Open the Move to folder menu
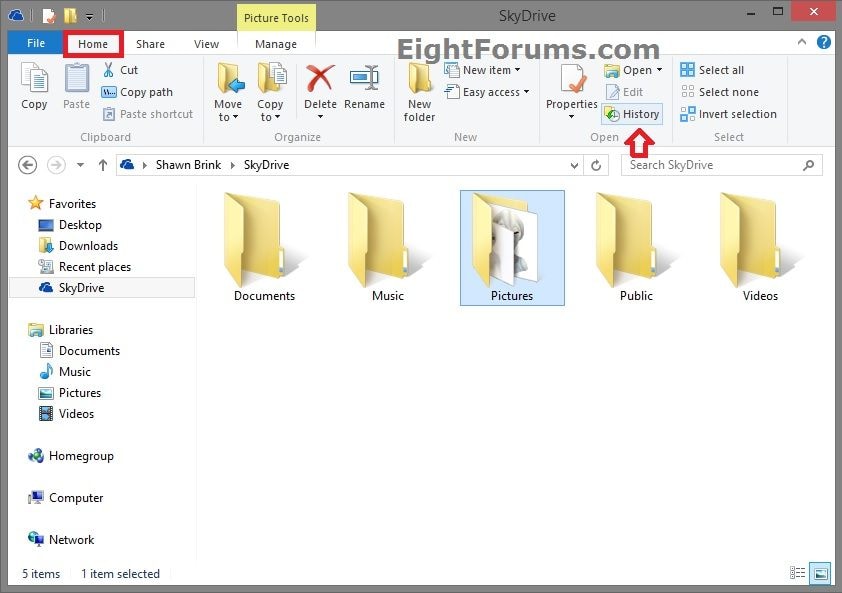842x593 pixels. point(228,92)
